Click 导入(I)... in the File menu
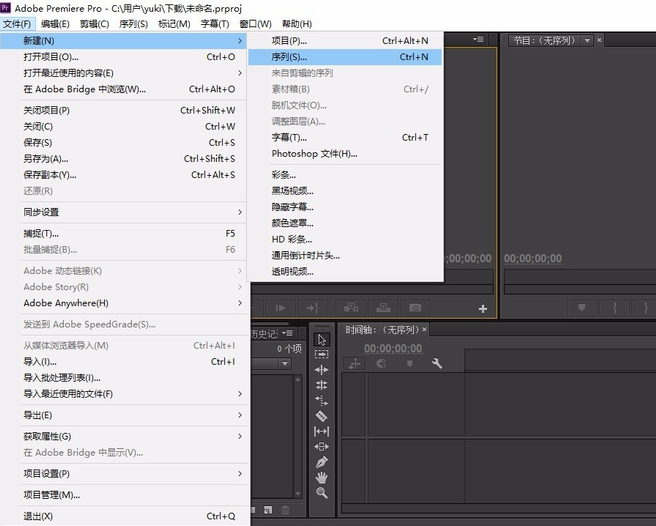The image size is (656, 526). (40, 361)
